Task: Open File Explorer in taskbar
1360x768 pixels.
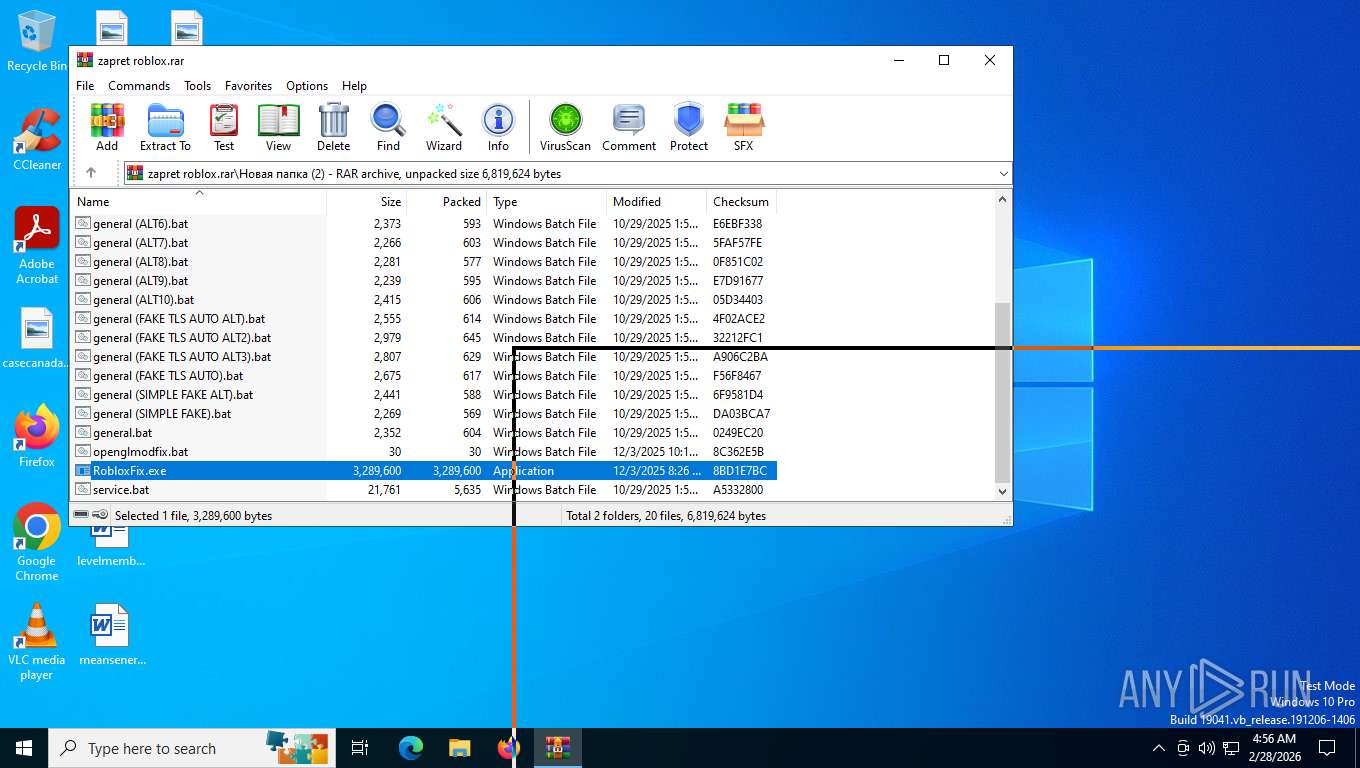Action: click(x=459, y=748)
